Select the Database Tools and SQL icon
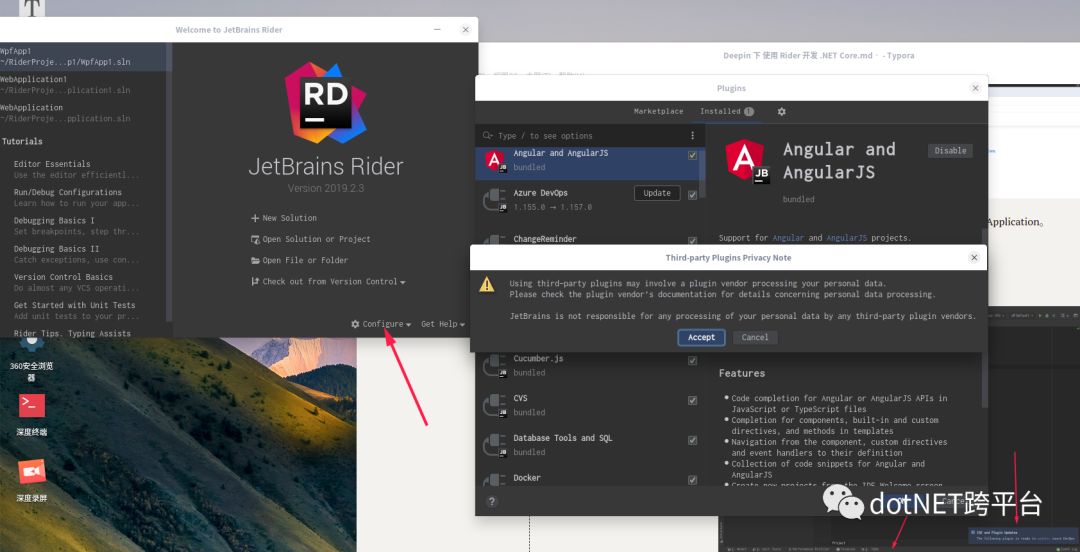Image resolution: width=1080 pixels, height=552 pixels. click(x=495, y=445)
